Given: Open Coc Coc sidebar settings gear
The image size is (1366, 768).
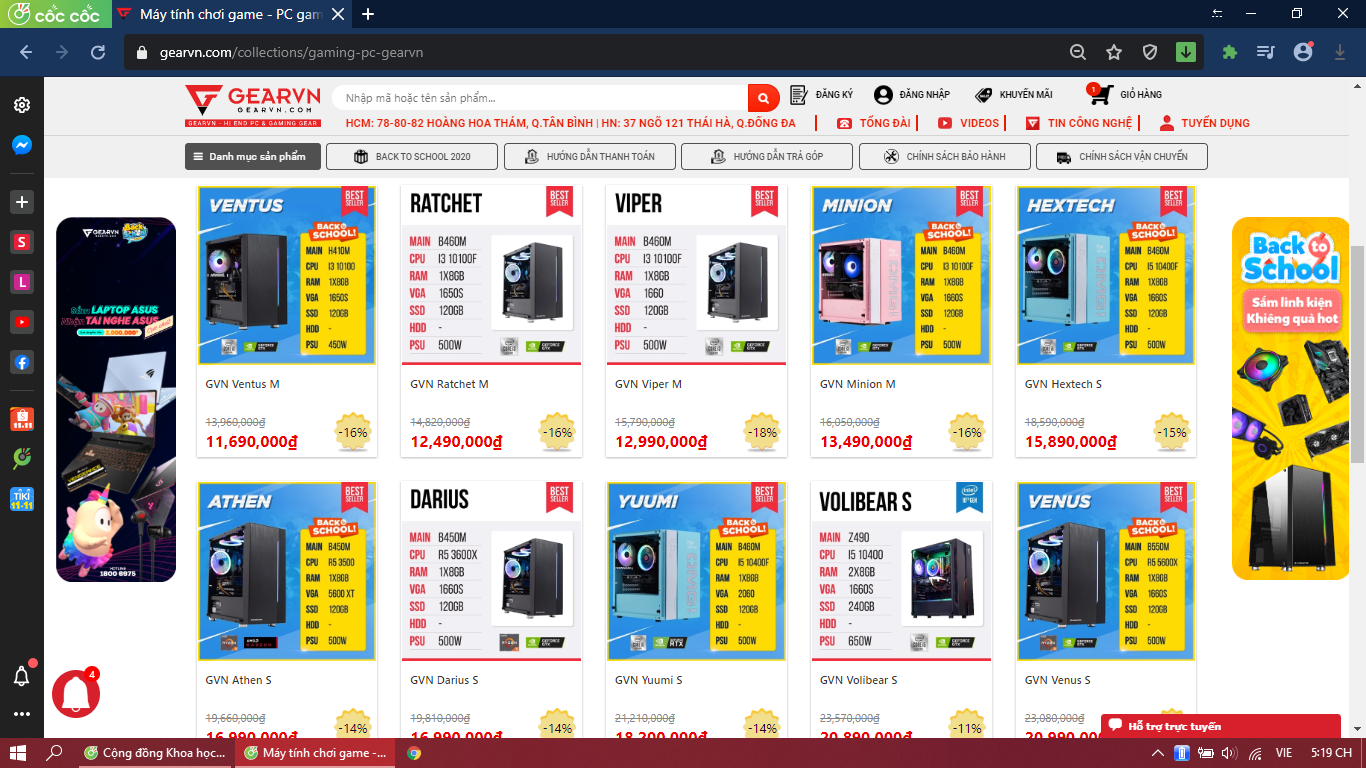Looking at the screenshot, I should pyautogui.click(x=21, y=105).
